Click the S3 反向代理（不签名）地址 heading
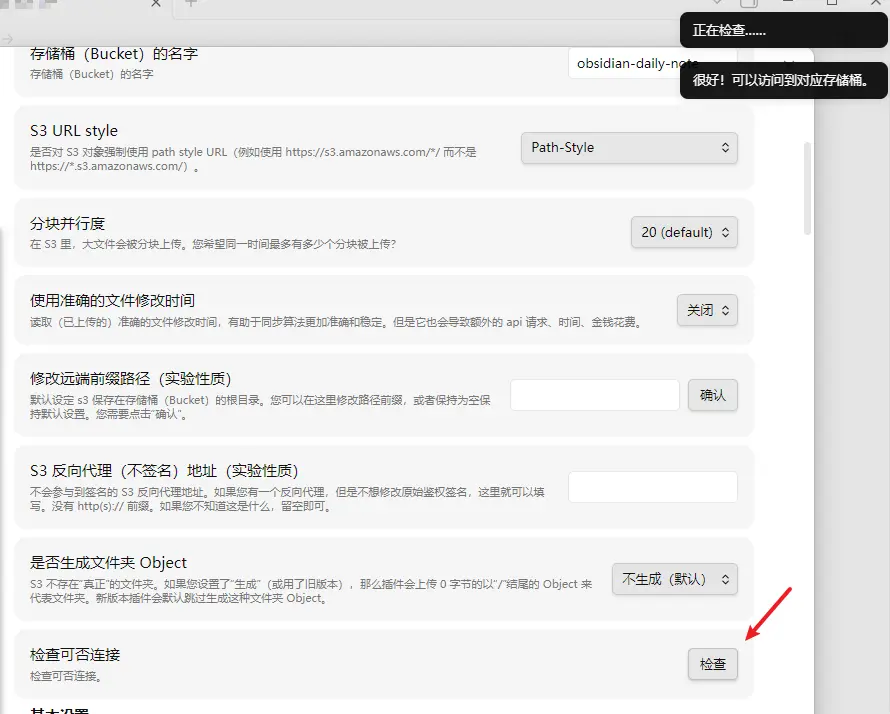Image resolution: width=890 pixels, height=714 pixels. click(x=164, y=471)
